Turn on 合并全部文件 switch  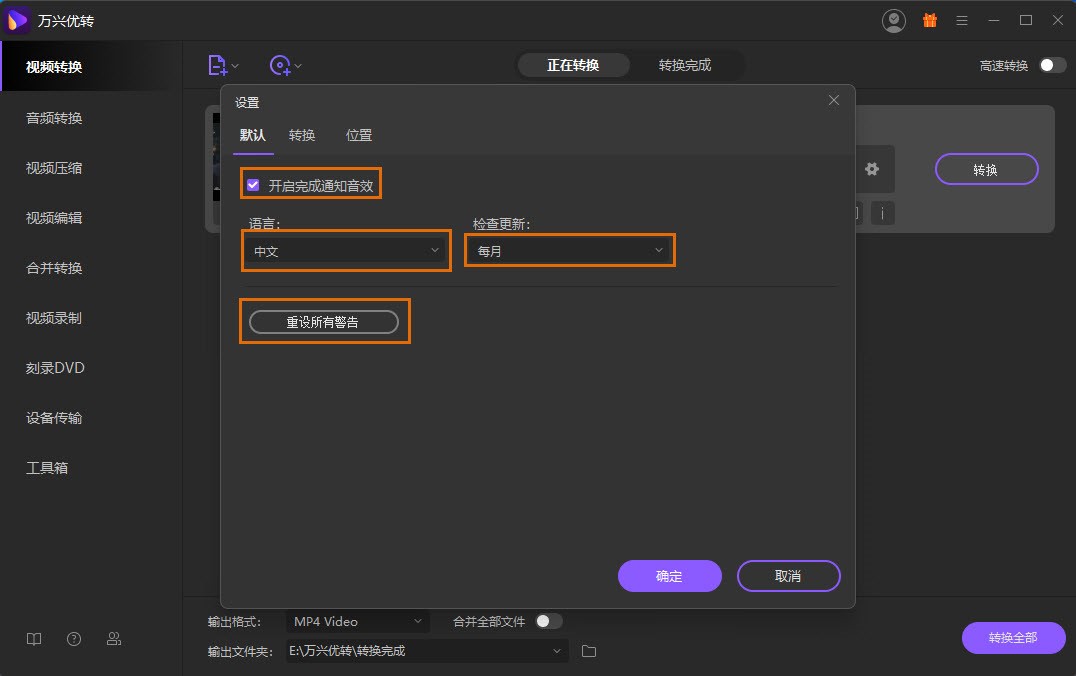548,621
